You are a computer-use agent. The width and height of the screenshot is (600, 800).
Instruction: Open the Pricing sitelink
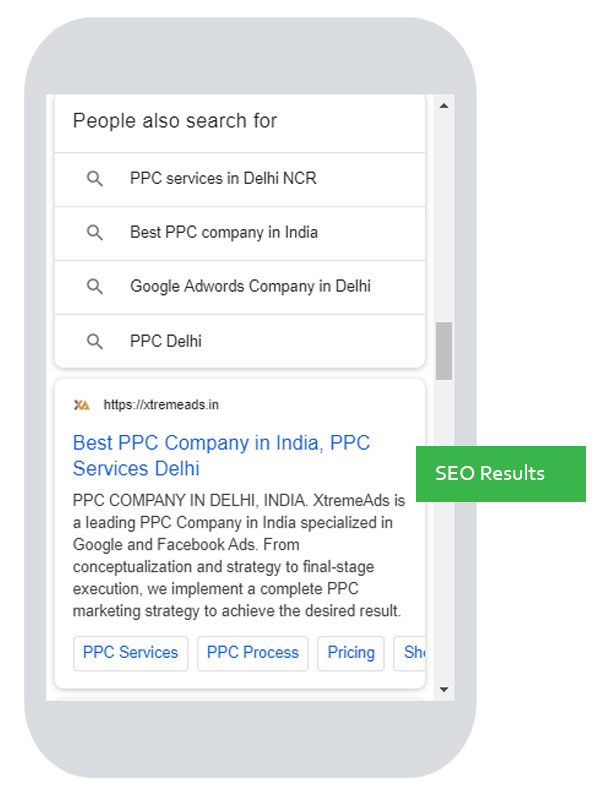pos(351,653)
